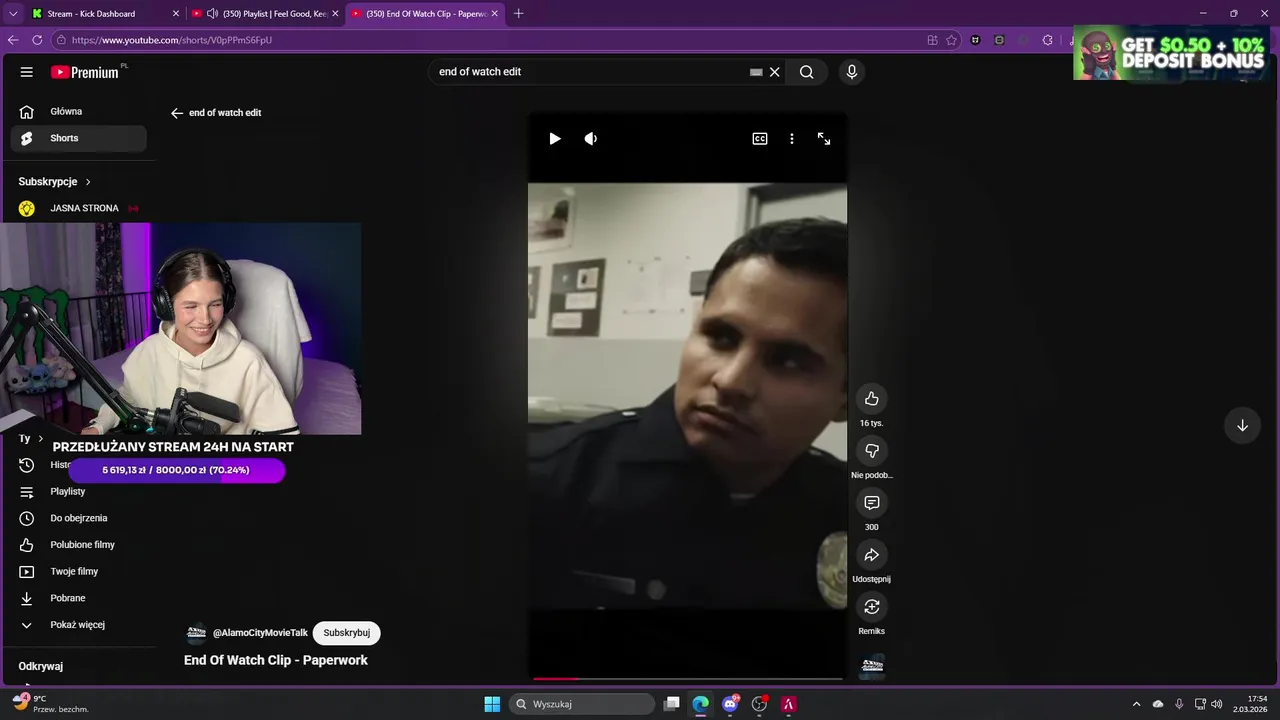Open the weather widget showing 9°C
The height and width of the screenshot is (720, 1280).
tap(50, 704)
